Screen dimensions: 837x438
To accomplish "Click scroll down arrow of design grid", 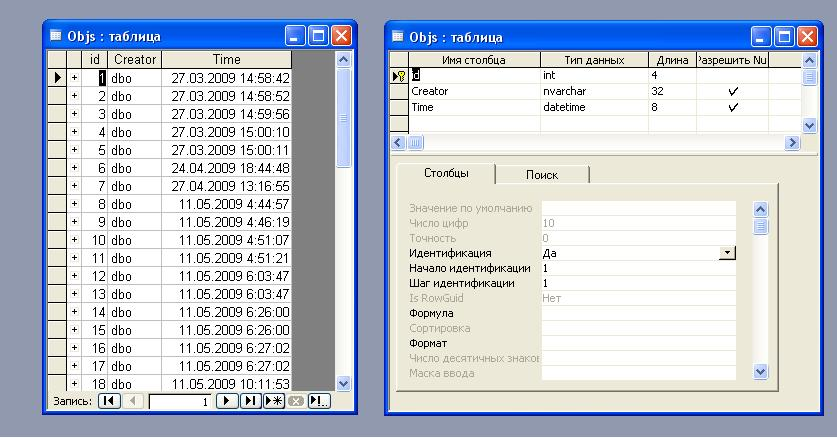I will [809, 125].
